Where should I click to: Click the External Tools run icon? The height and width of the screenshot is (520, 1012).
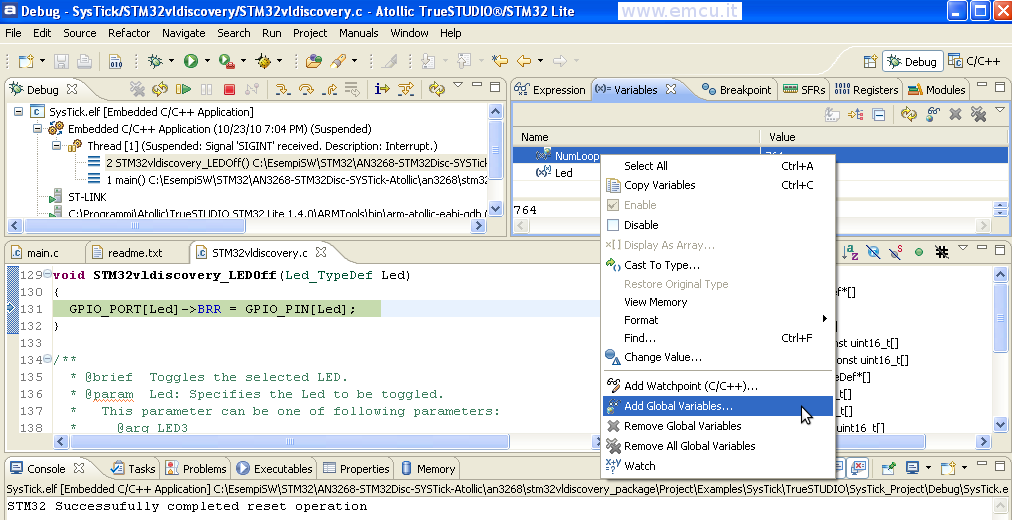click(x=227, y=61)
